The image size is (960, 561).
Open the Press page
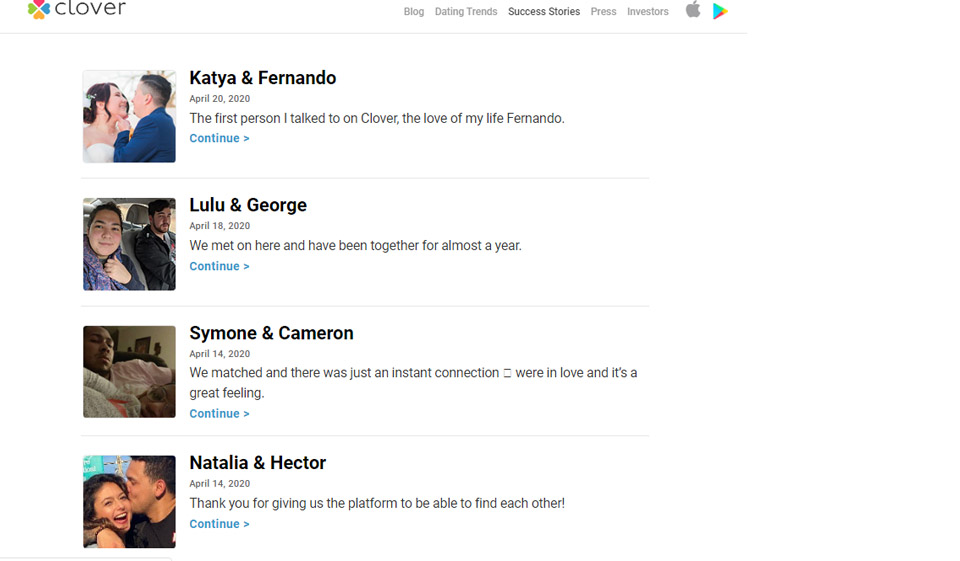(x=603, y=12)
